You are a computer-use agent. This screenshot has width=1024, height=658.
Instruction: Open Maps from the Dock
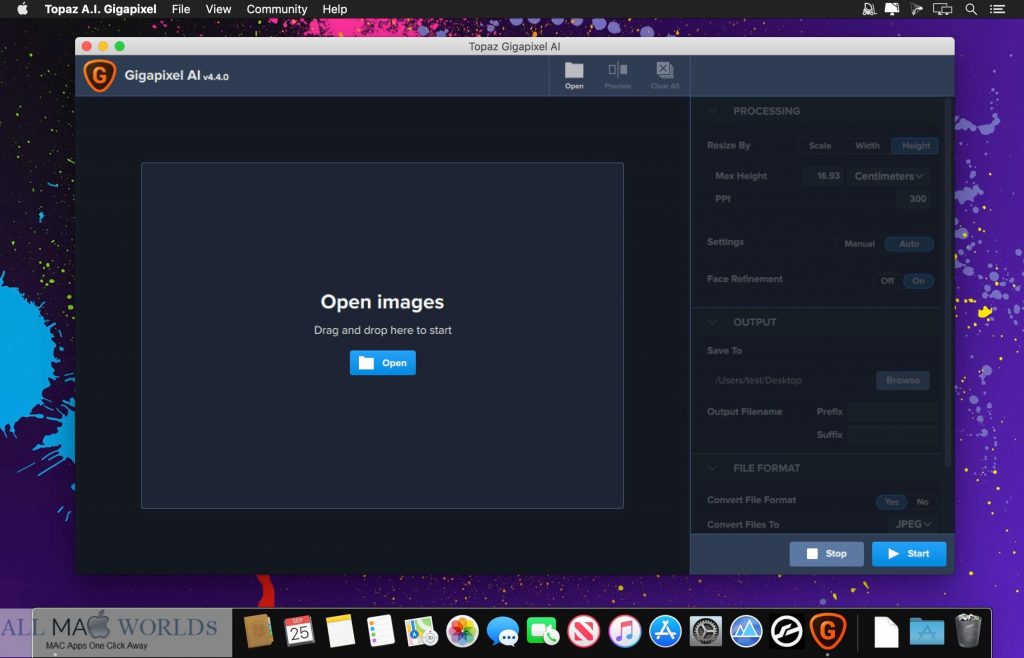click(421, 631)
